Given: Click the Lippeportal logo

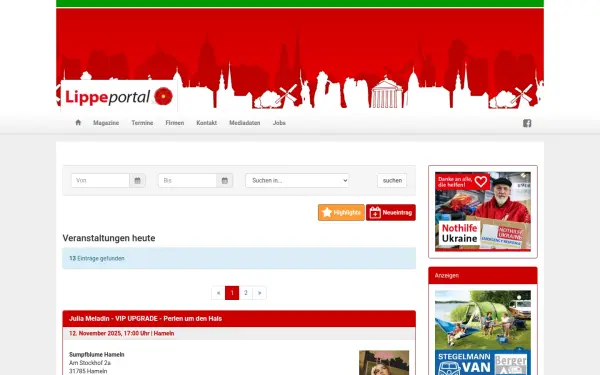Looking at the screenshot, I should [119, 96].
